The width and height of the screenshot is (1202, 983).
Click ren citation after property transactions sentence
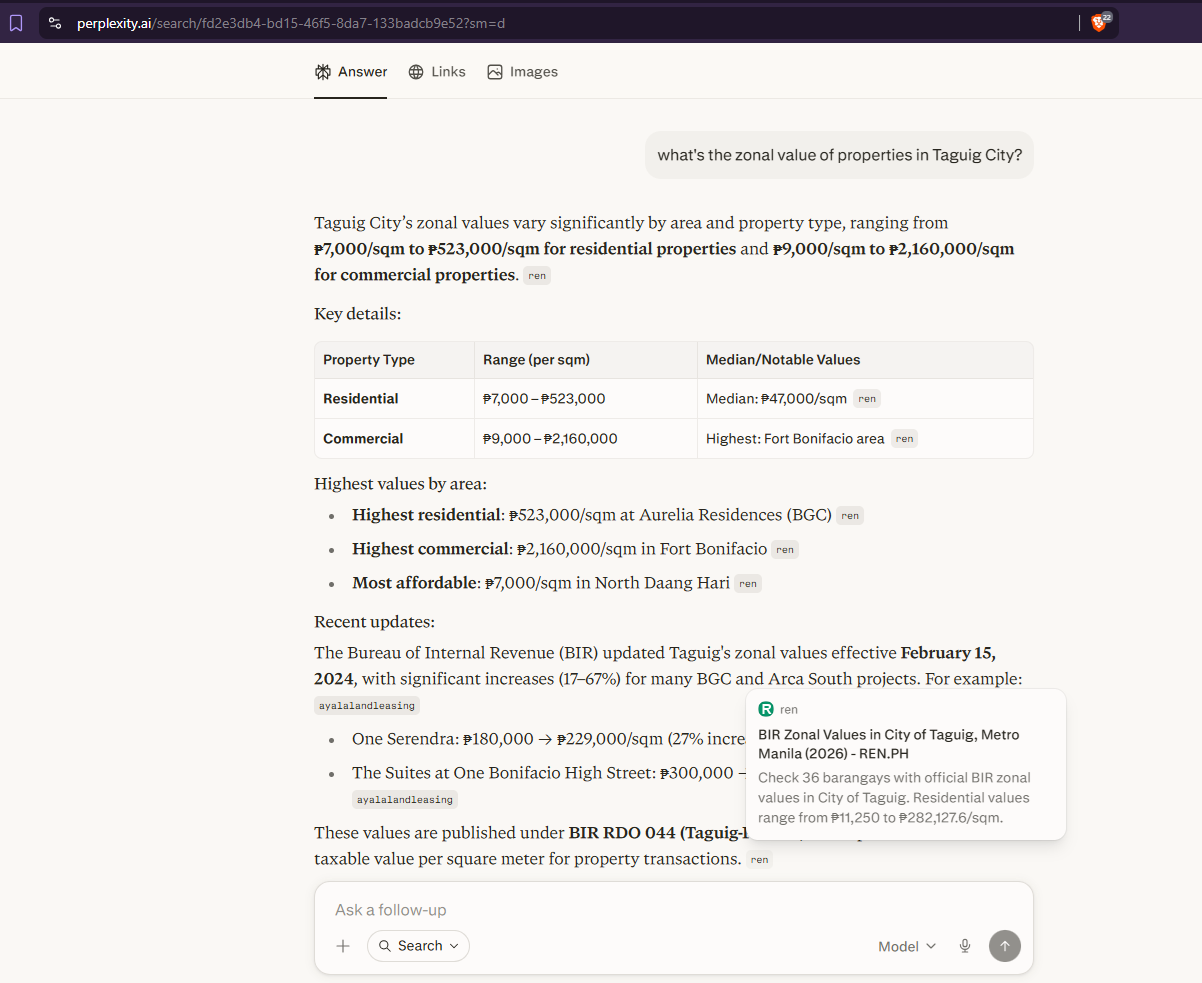(760, 860)
